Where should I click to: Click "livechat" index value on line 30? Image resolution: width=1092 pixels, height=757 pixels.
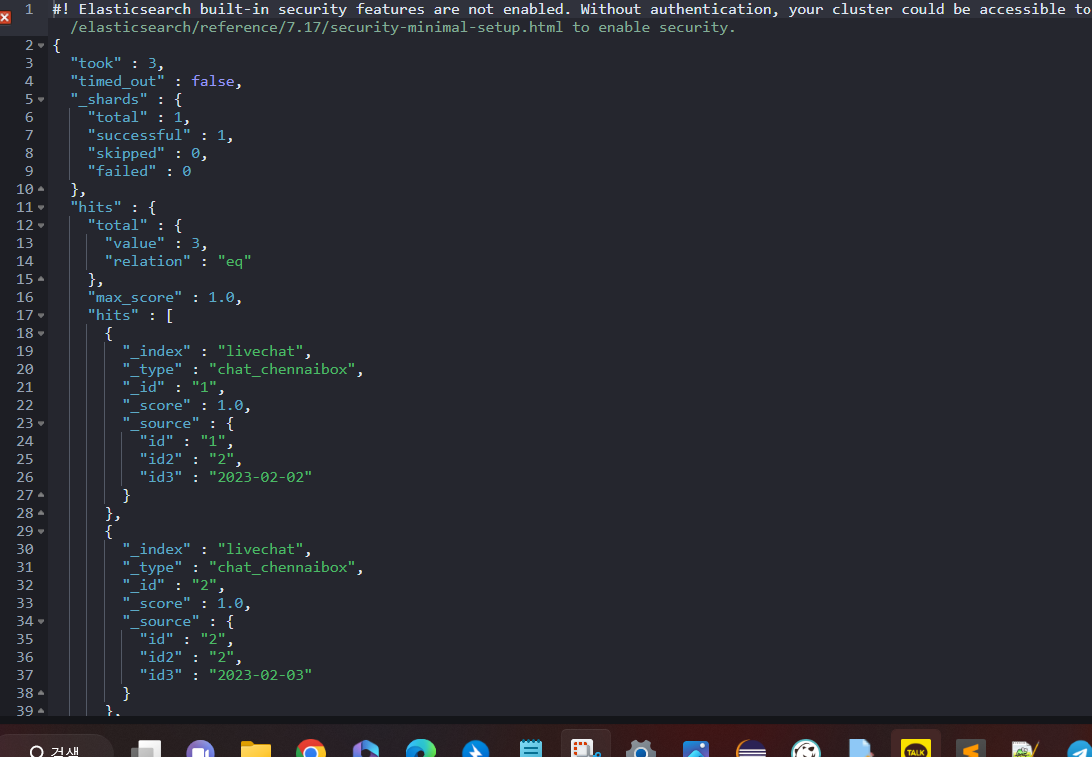point(260,549)
